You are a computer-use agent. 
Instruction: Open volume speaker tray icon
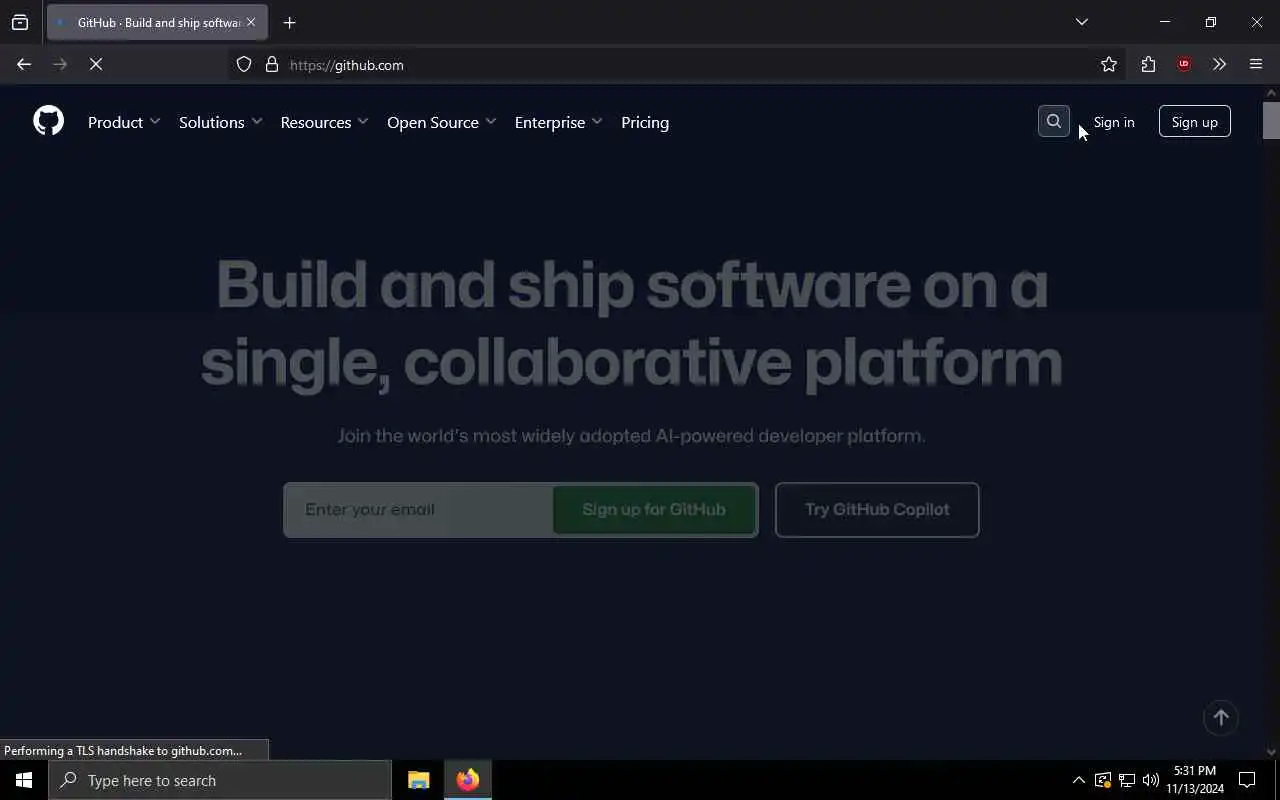[x=1151, y=780]
